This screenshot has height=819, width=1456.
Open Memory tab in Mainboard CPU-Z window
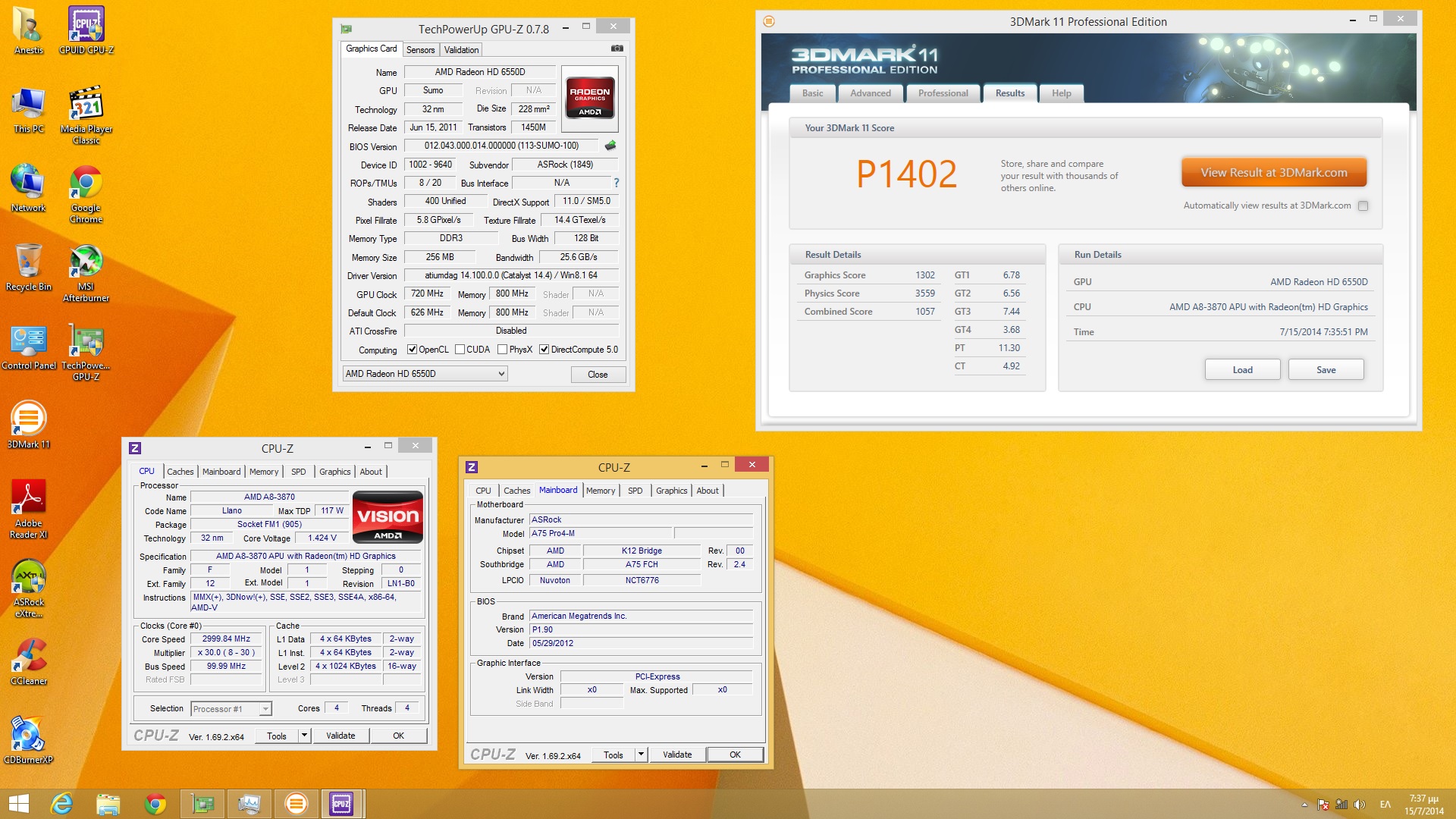click(600, 491)
